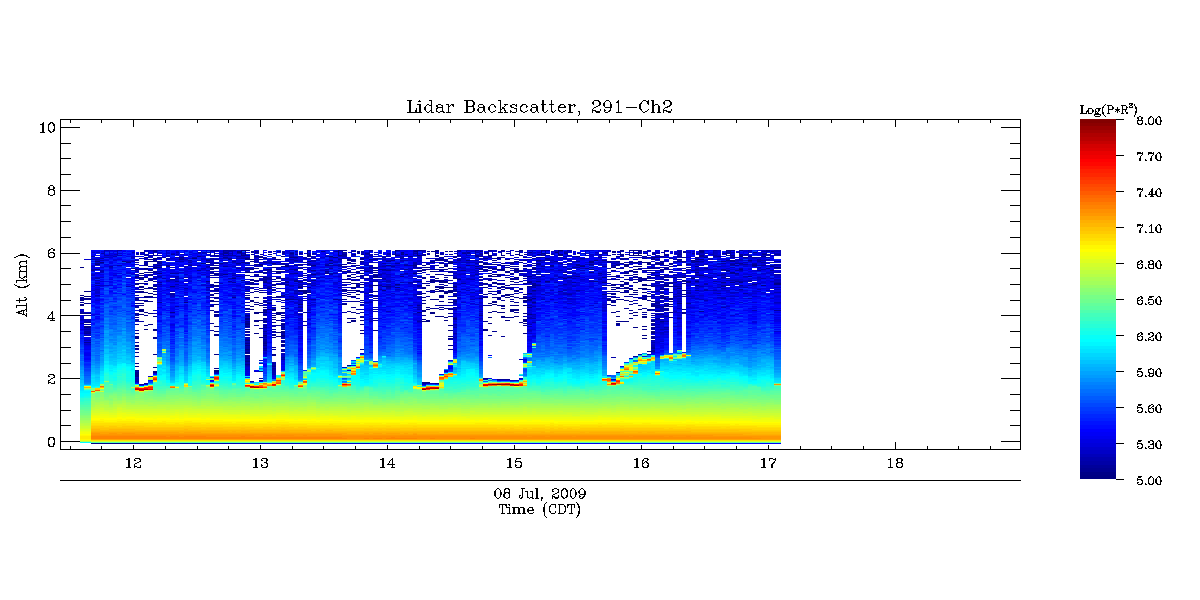Click the "Time (CDT)" axis label
The width and height of the screenshot is (1200, 600).
(x=539, y=509)
